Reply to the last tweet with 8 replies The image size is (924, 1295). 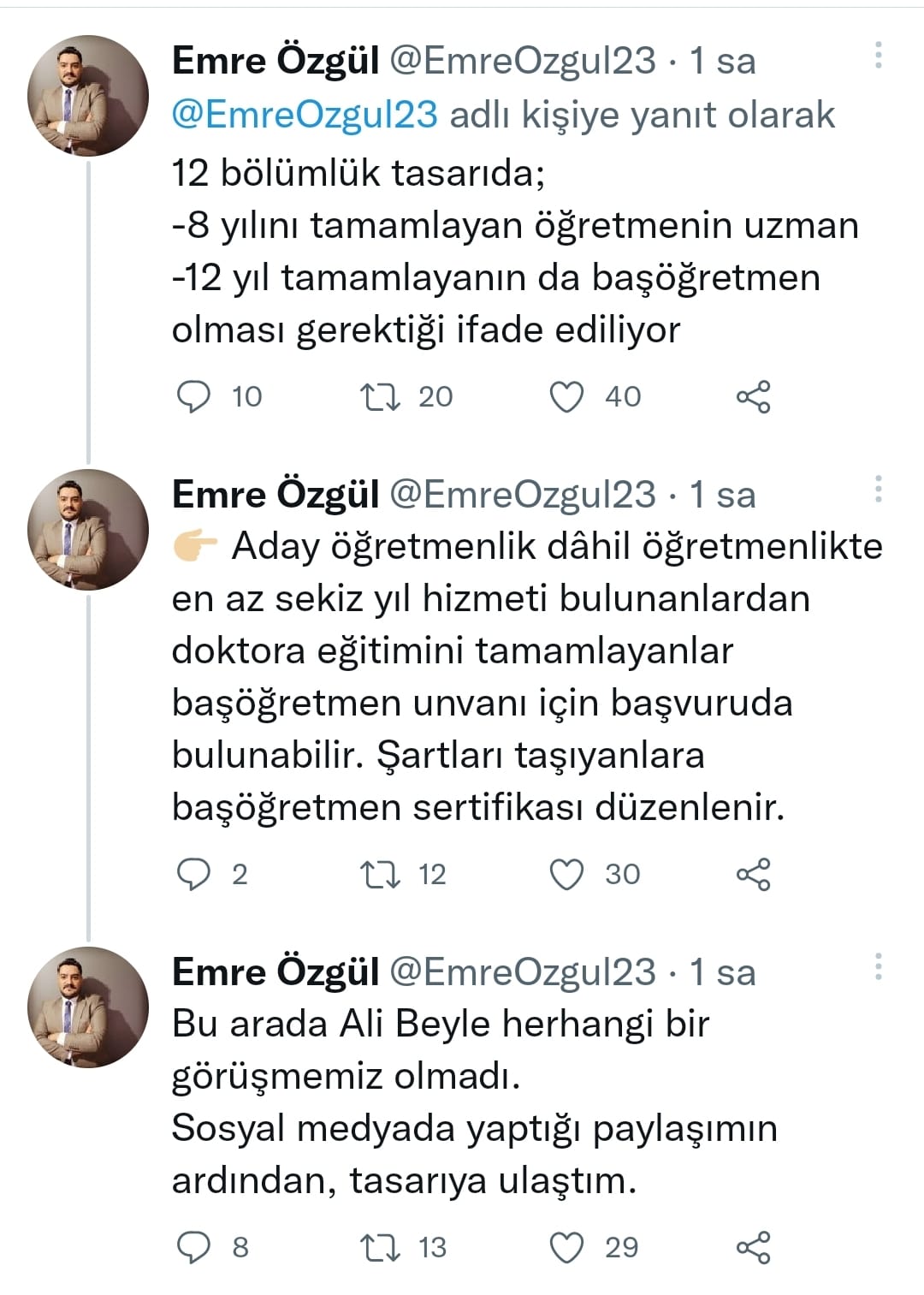click(x=195, y=1248)
